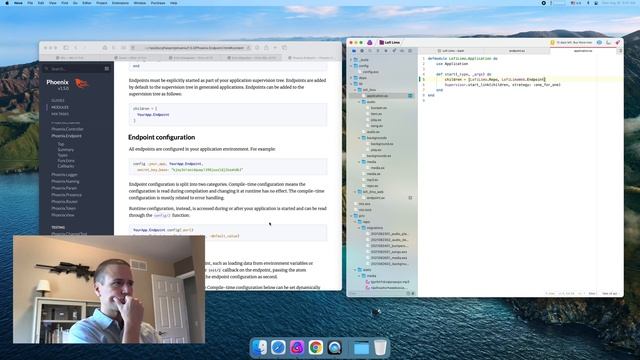Switch to the application.ex tab in Nova
Viewport: 640px width, 360px height.
click(x=583, y=51)
